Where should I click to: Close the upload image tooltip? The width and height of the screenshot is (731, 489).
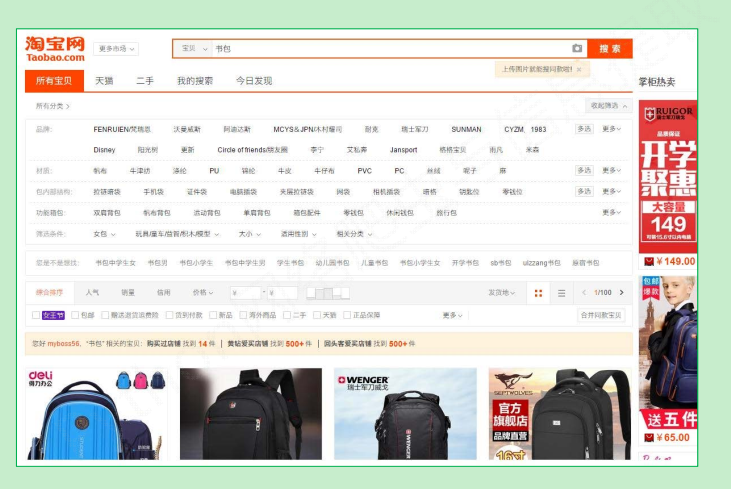click(x=579, y=69)
